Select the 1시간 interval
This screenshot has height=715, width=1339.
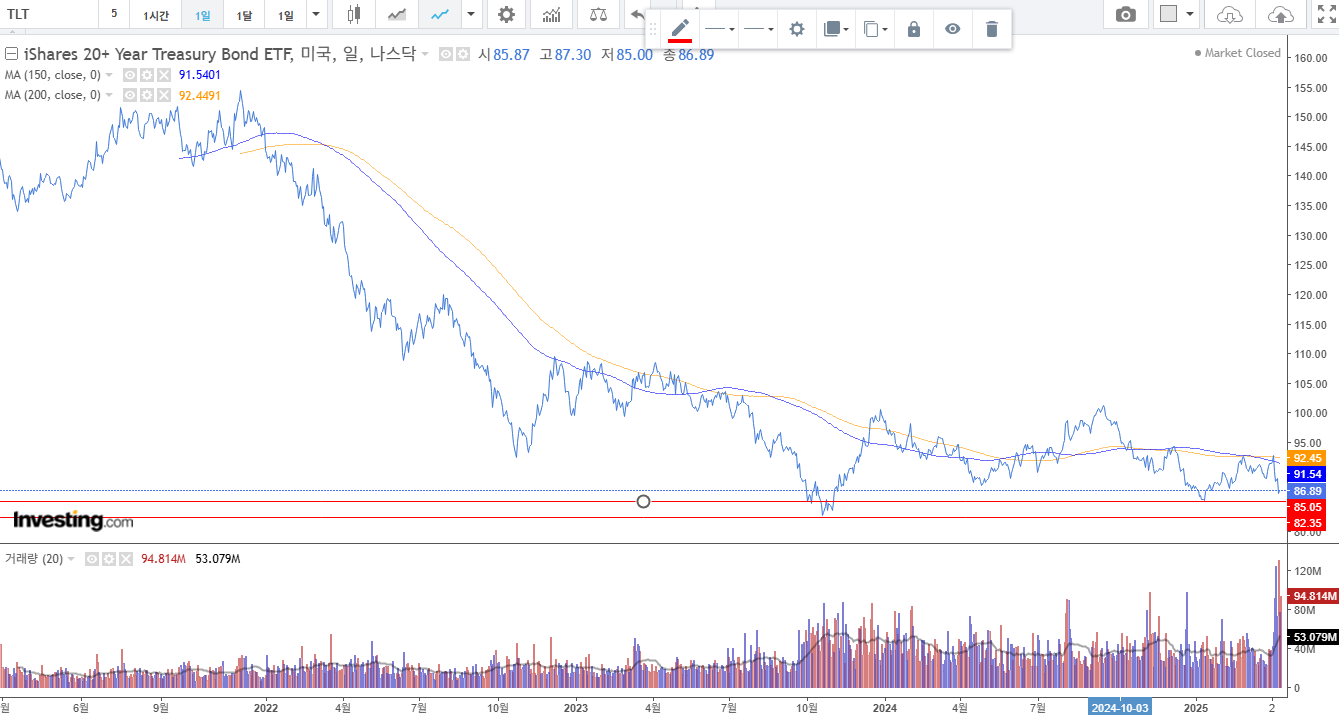pyautogui.click(x=155, y=14)
